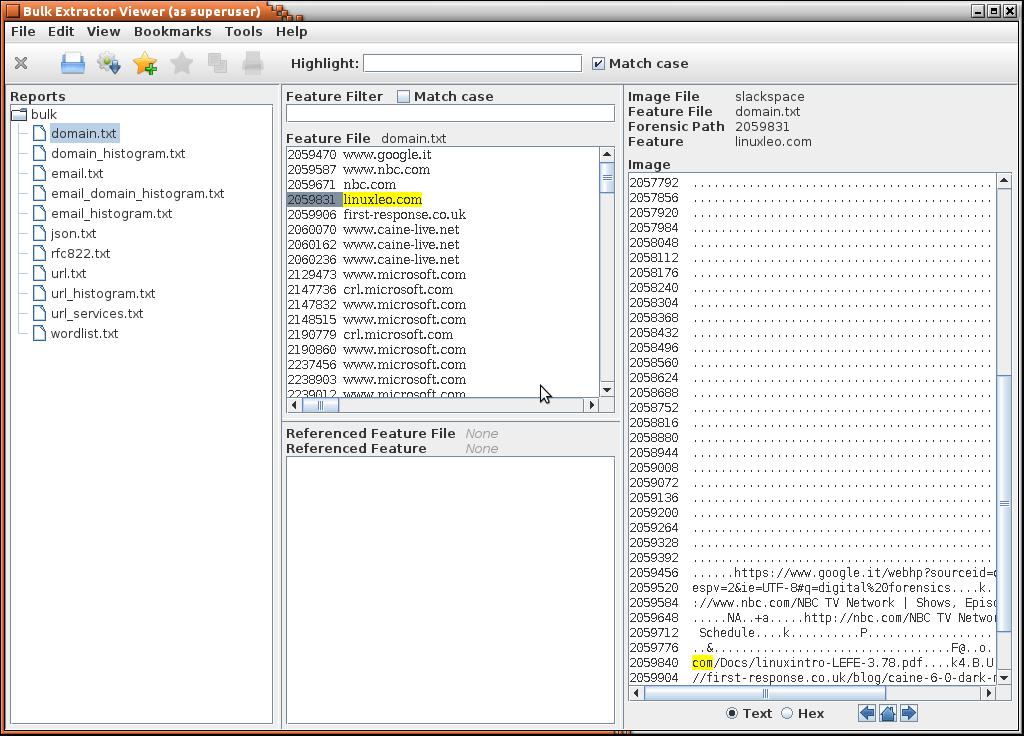Click the bulk folder icon in Reports

point(19,115)
